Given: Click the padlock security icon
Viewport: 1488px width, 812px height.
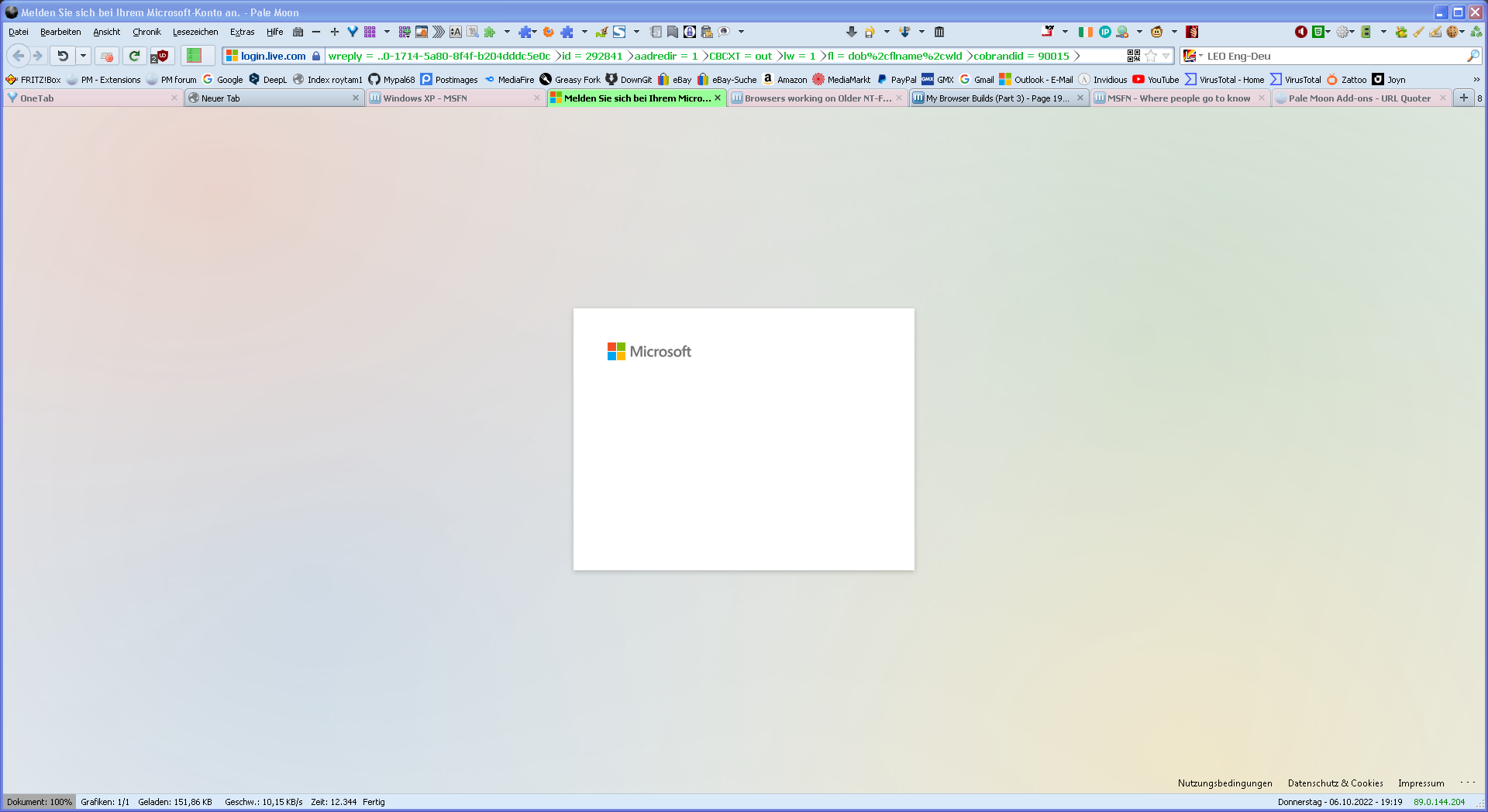Looking at the screenshot, I should click(316, 56).
